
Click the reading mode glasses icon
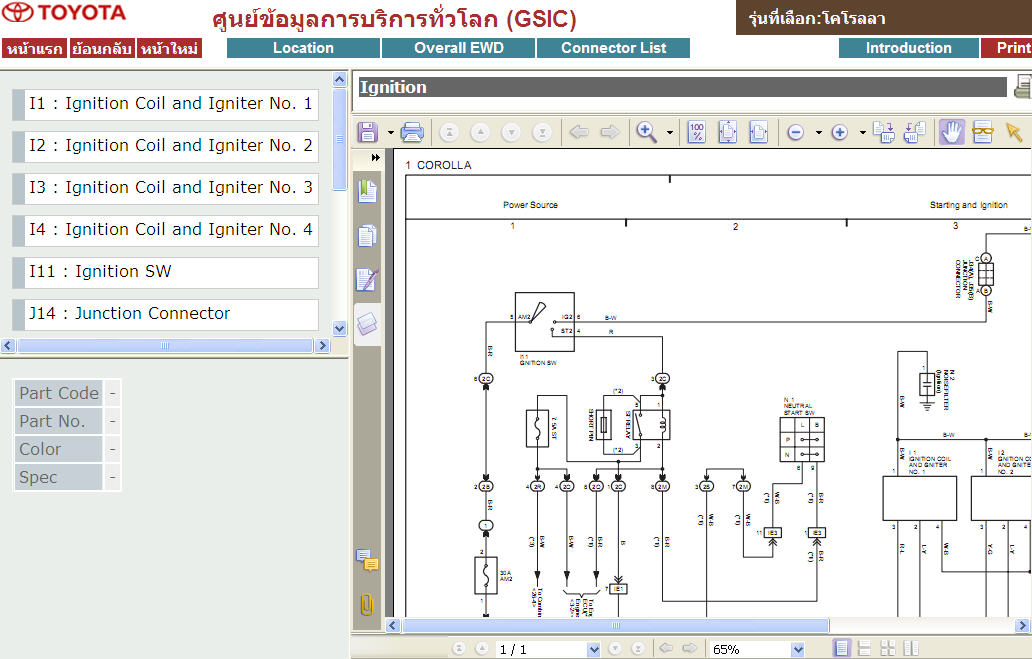click(982, 132)
